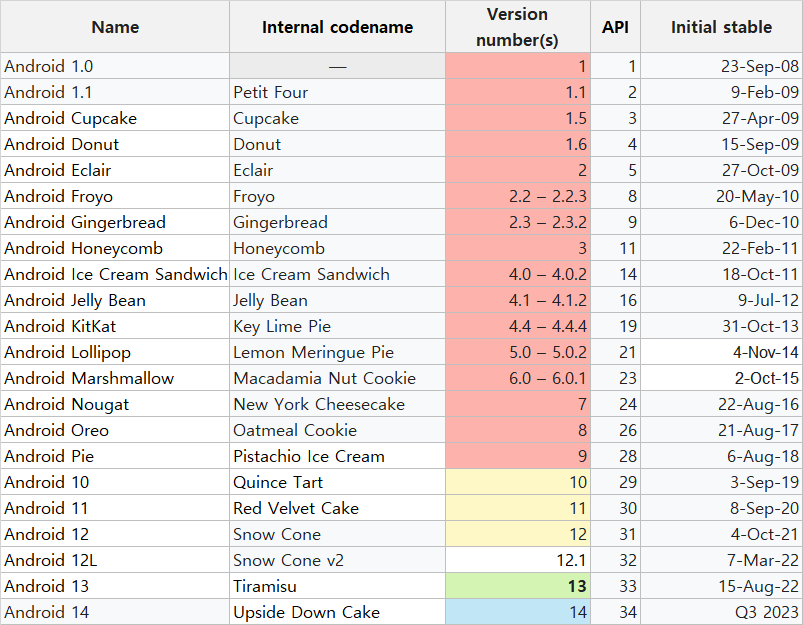Screen dimensions: 803x625
Task: Click the "Petit Four" codename cell
Action: [x=337, y=92]
